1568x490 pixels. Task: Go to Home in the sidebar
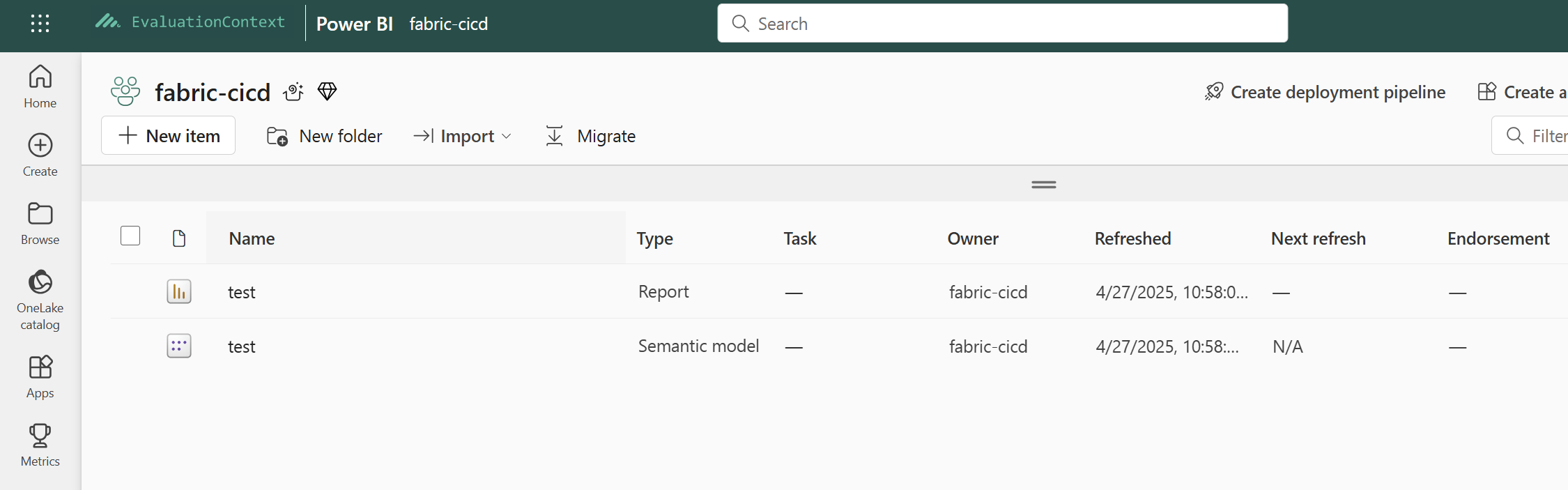tap(40, 86)
